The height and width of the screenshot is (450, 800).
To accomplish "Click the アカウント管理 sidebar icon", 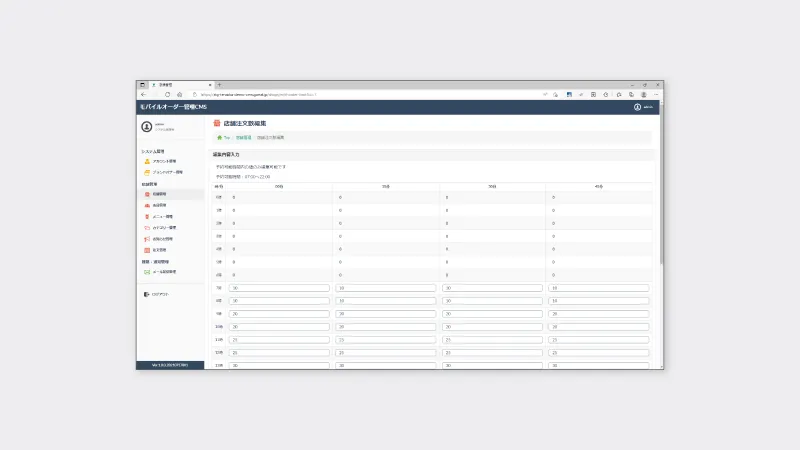I will tap(147, 161).
